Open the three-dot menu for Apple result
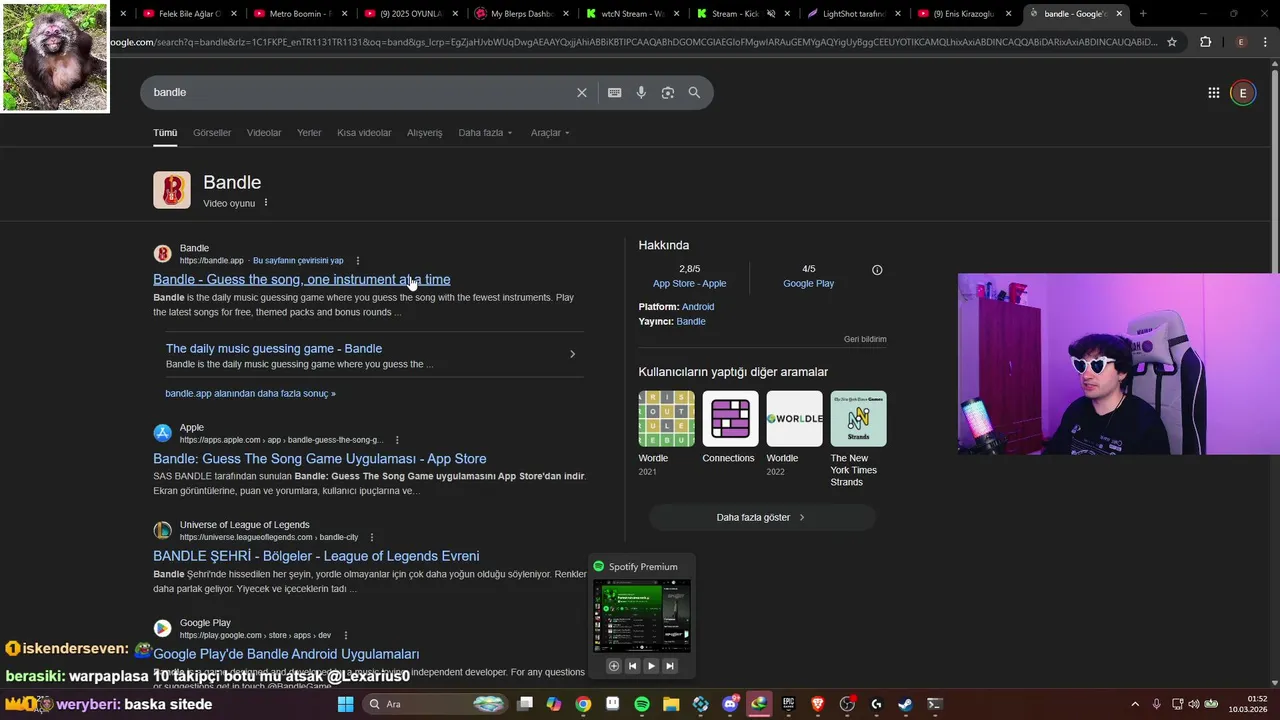This screenshot has width=1280, height=720. [397, 440]
